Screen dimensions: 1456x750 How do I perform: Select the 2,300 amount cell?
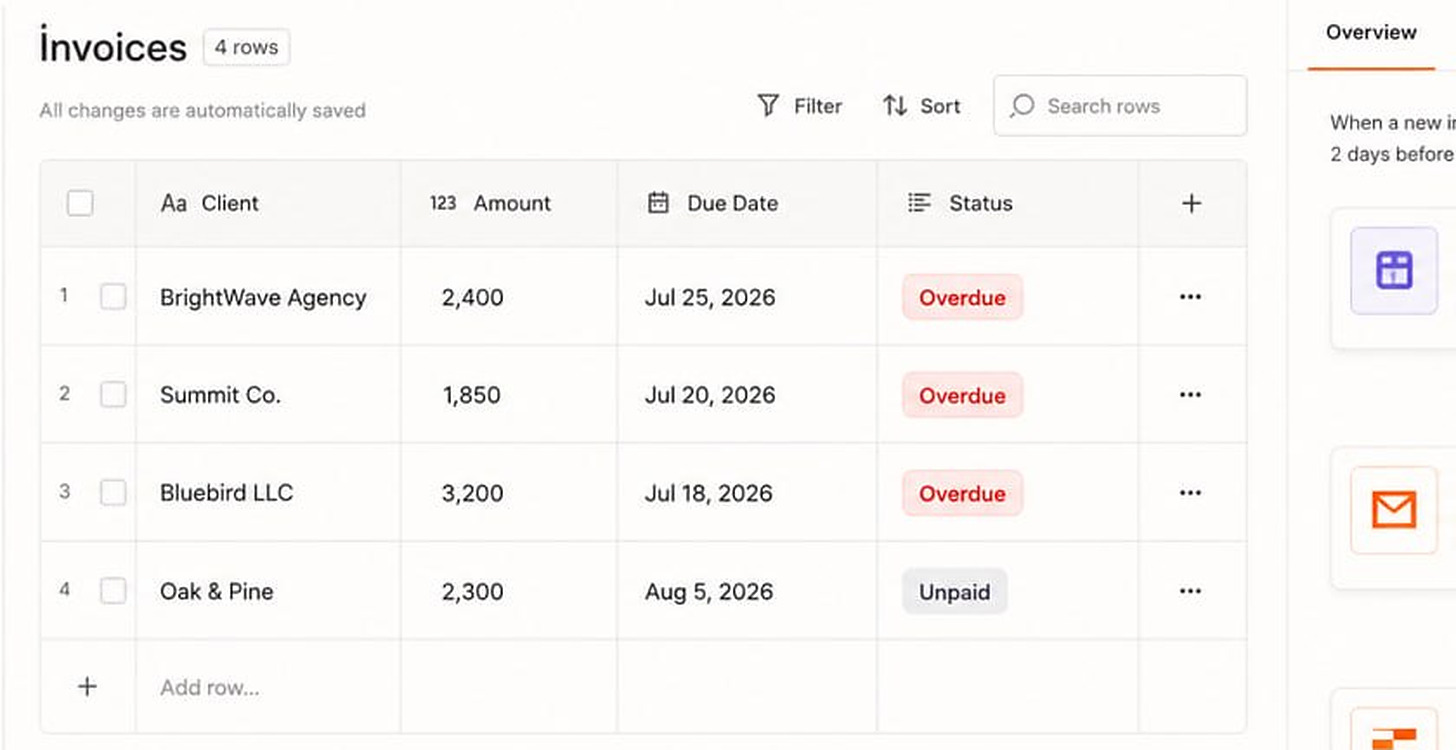pos(509,591)
